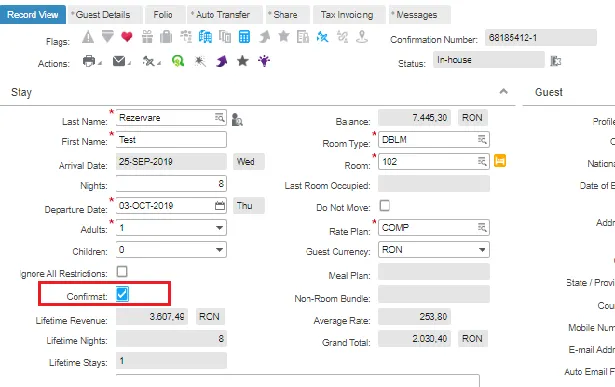Open the Messages tab
Viewport: 615px width, 387px height.
419,15
